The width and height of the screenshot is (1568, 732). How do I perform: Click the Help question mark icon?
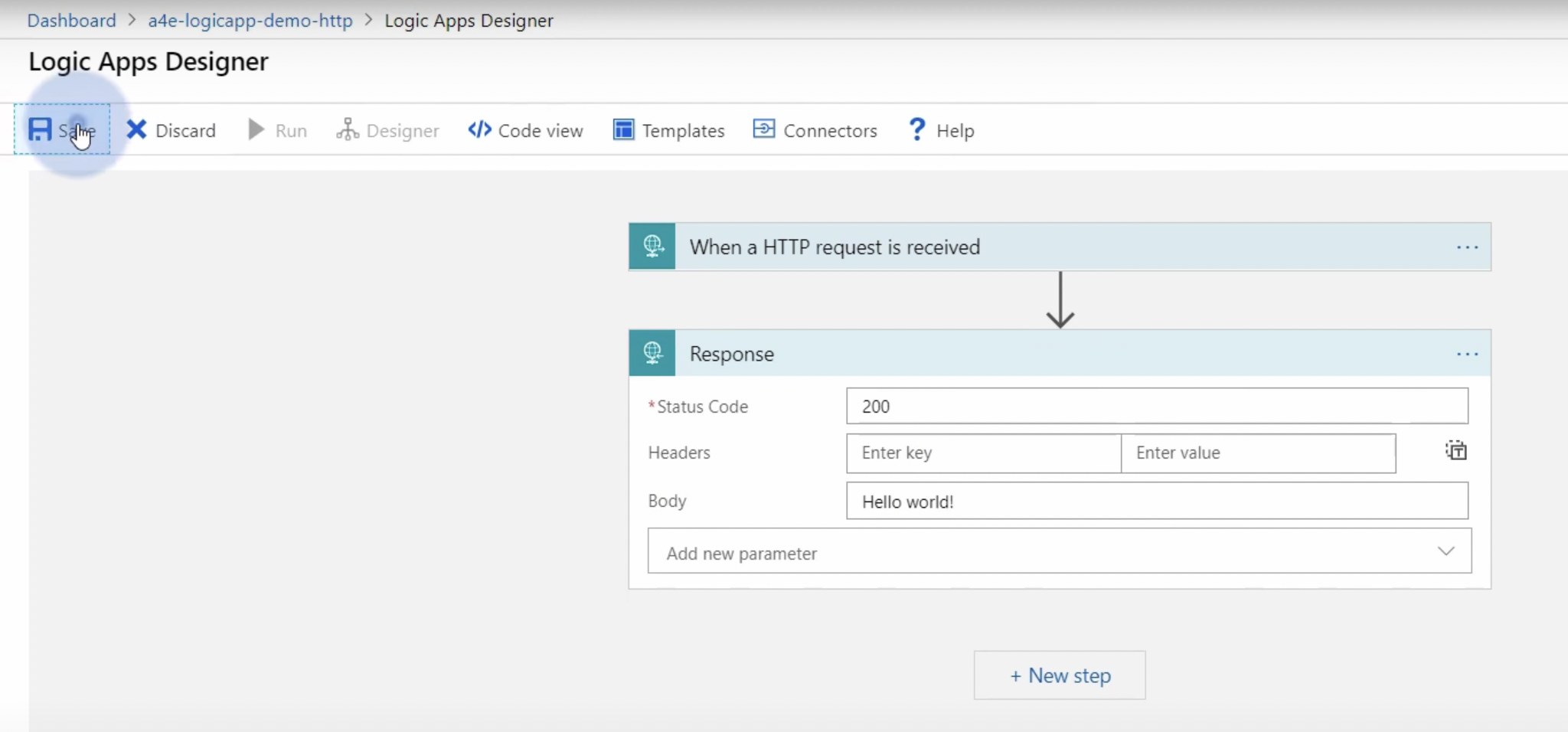pyautogui.click(x=916, y=129)
